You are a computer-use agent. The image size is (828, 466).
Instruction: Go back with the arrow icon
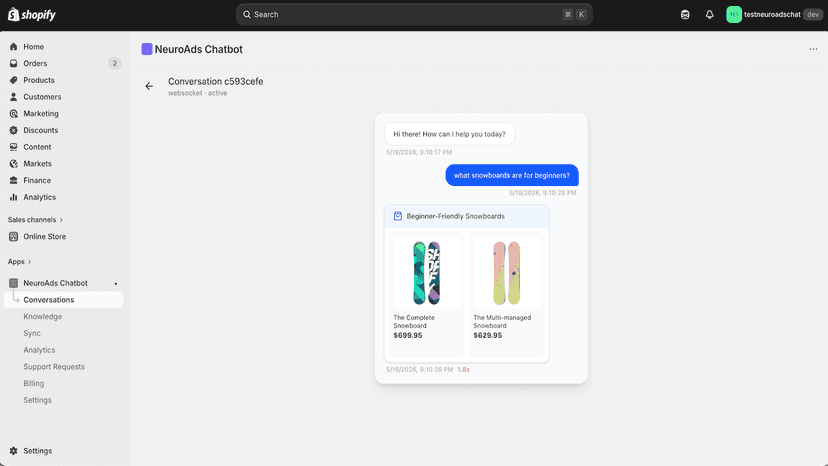point(149,86)
